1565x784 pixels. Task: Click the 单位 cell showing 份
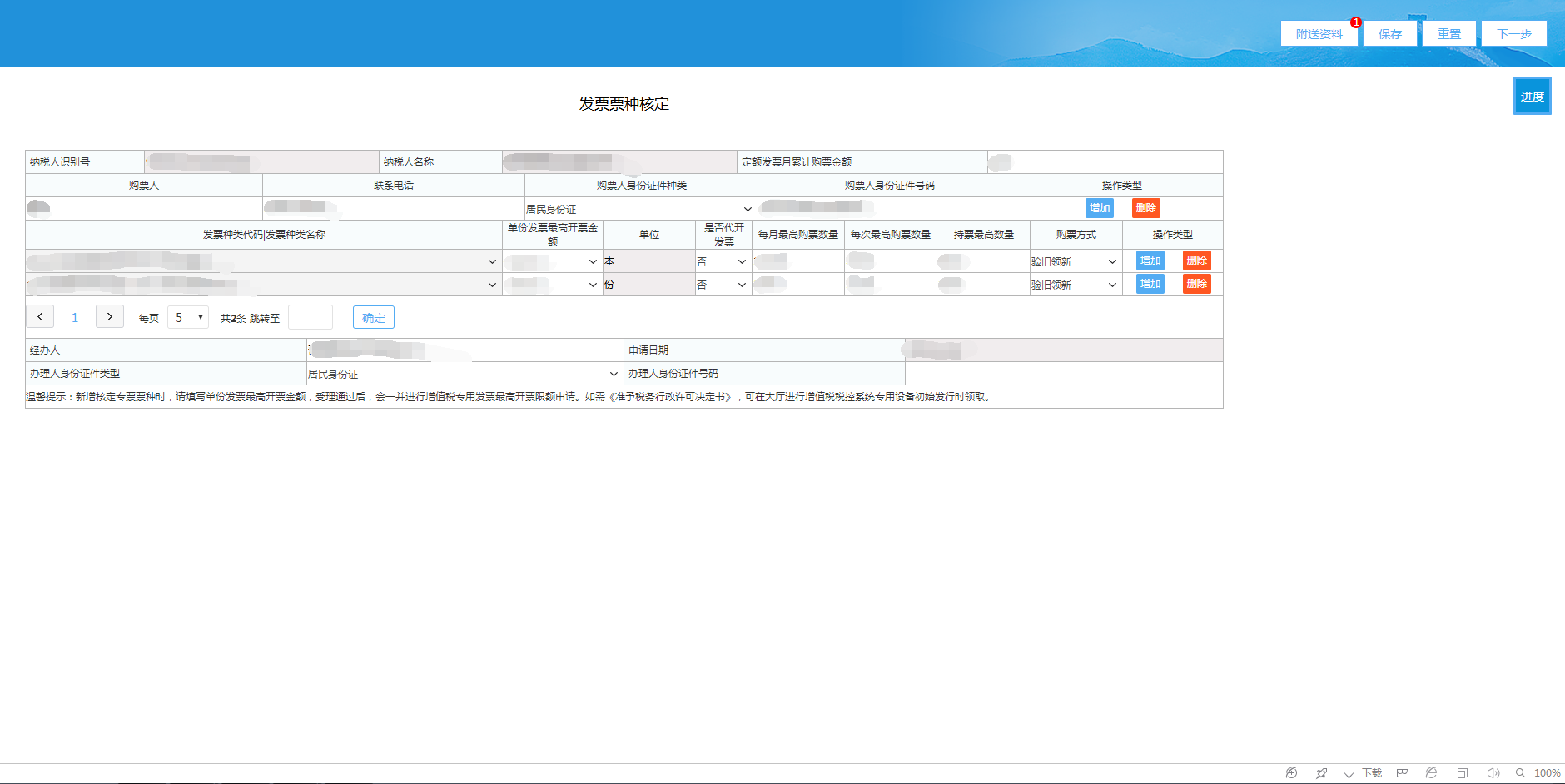[649, 285]
